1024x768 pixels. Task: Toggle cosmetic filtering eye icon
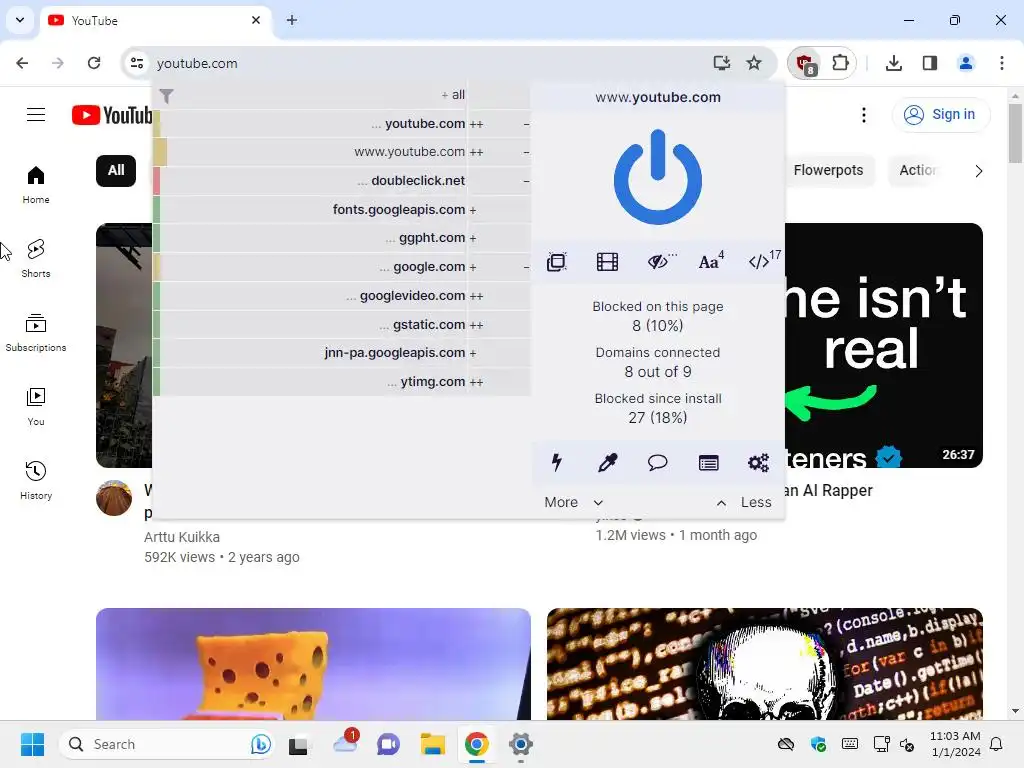pyautogui.click(x=658, y=262)
